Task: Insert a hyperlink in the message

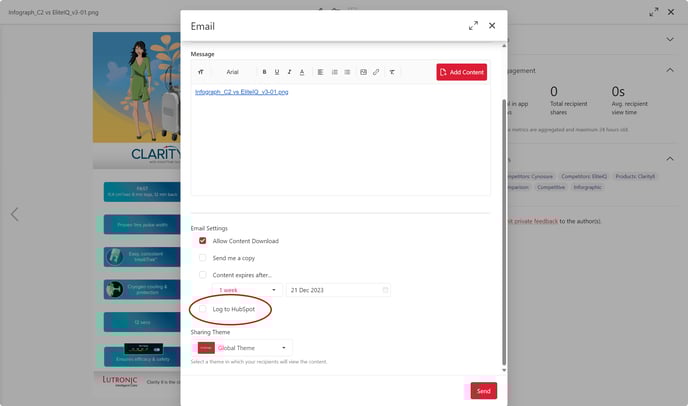Action: pos(376,72)
